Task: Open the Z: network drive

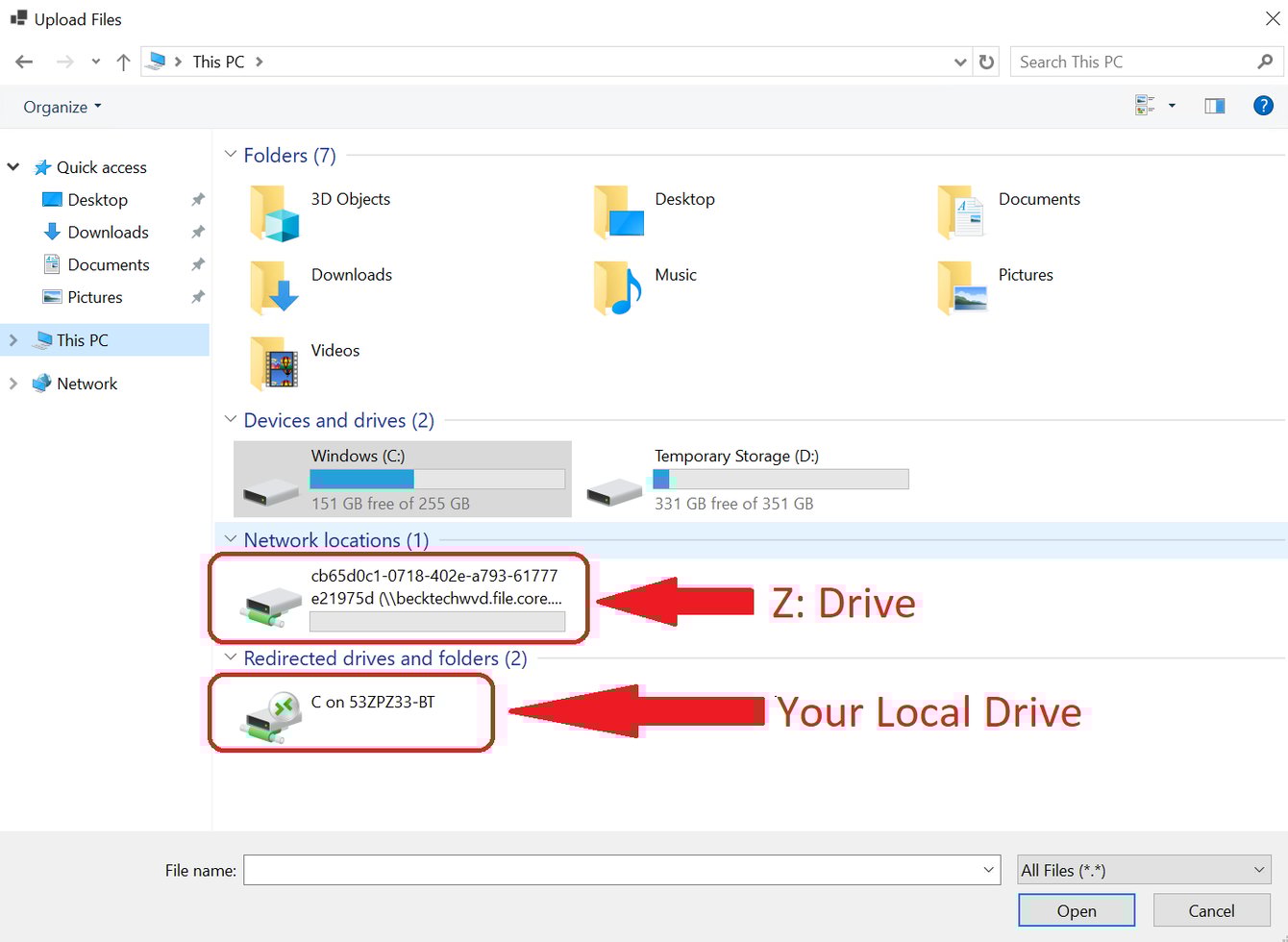Action: (x=399, y=598)
